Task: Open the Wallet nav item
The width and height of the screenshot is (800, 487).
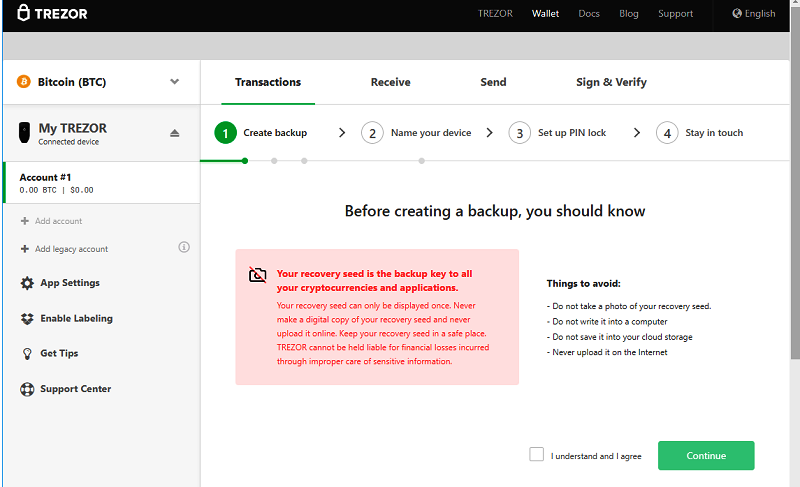Action: (545, 14)
